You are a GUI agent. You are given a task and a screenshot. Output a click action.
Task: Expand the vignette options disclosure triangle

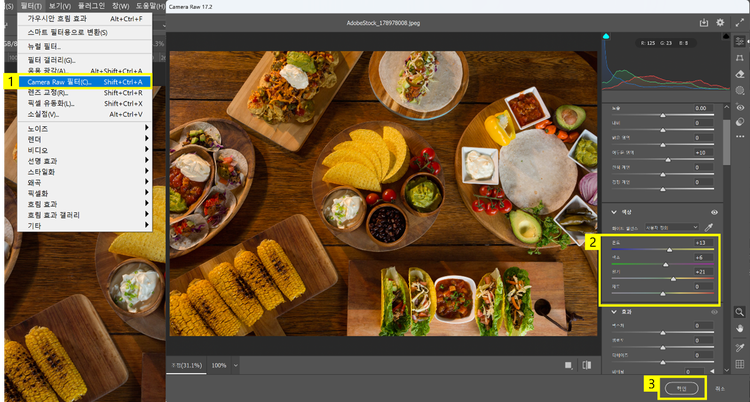[x=712, y=371]
